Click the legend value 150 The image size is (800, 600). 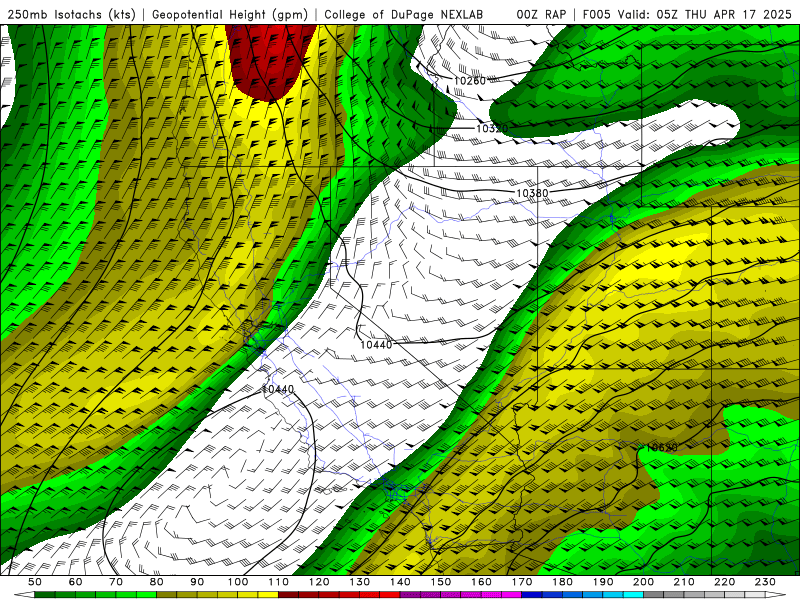pyautogui.click(x=441, y=582)
